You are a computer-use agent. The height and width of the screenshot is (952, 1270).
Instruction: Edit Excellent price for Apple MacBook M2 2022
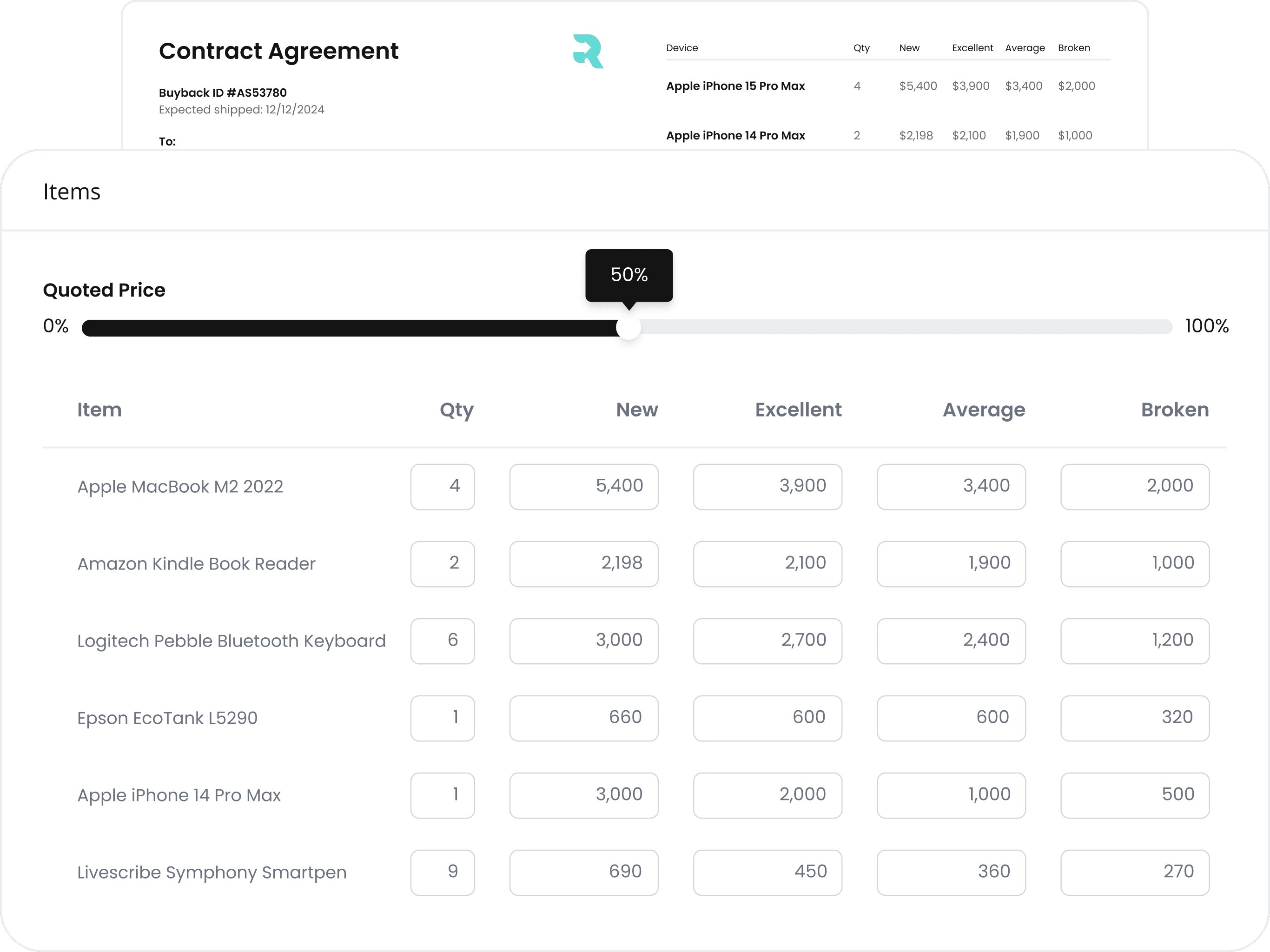(767, 486)
